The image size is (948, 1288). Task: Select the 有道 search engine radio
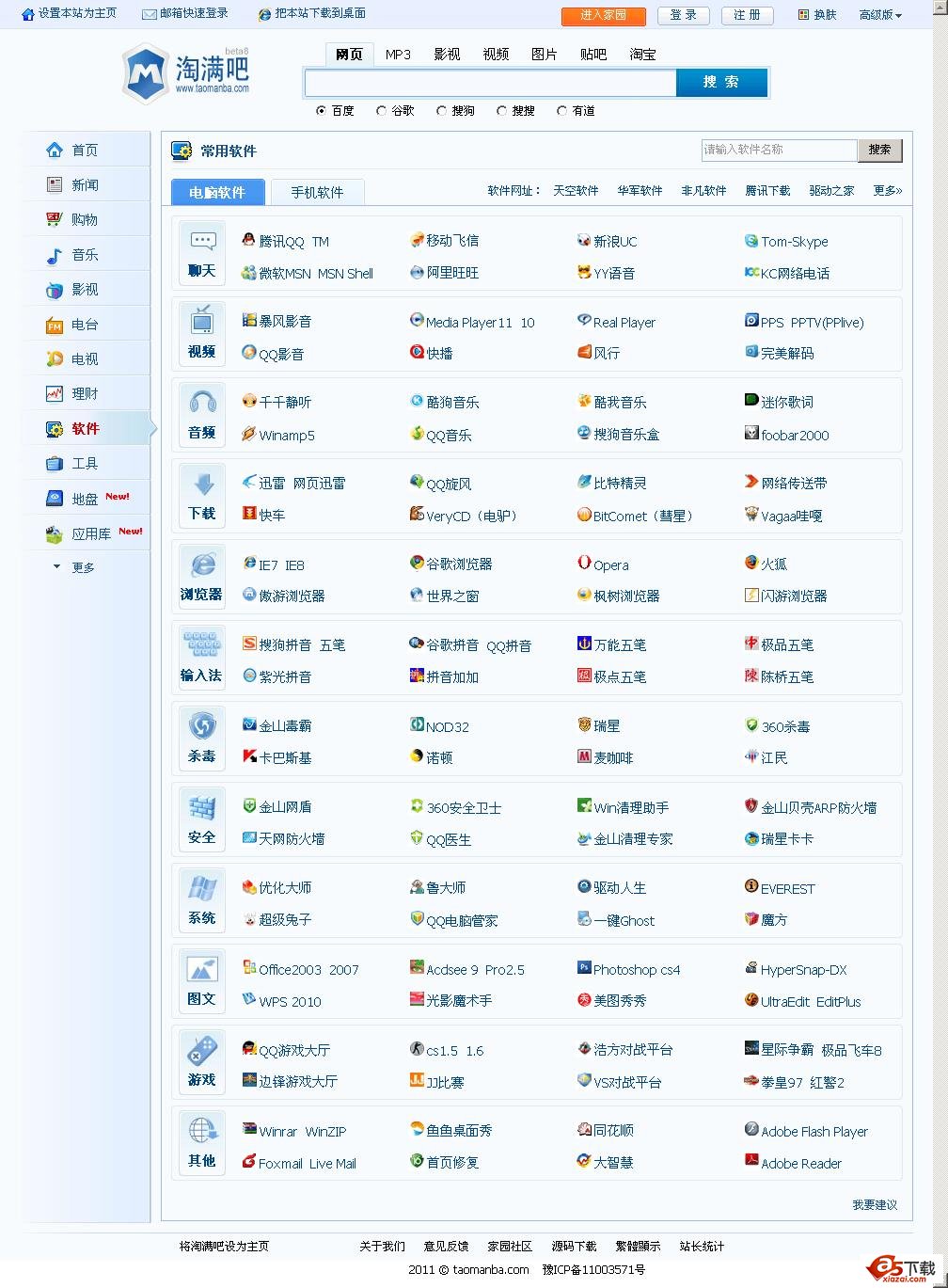click(x=561, y=111)
